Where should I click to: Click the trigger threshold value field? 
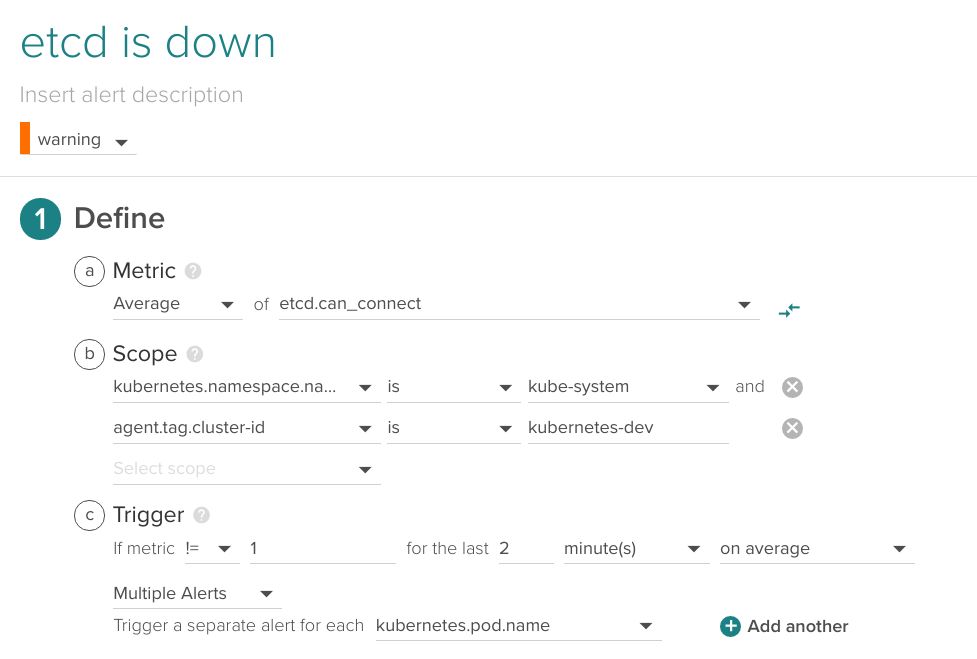click(321, 549)
